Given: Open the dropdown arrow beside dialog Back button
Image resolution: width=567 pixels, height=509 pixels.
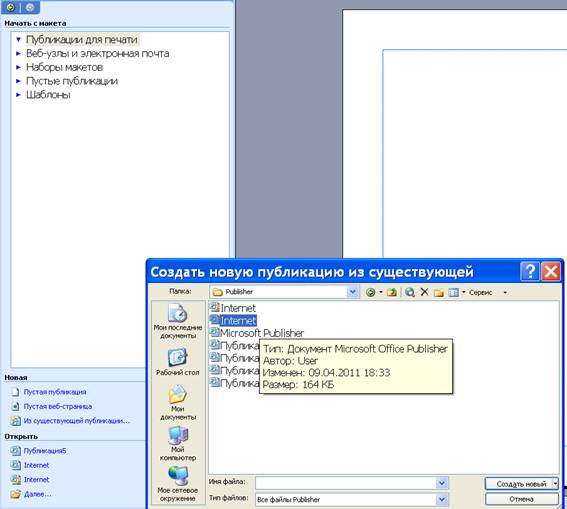Looking at the screenshot, I should pyautogui.click(x=381, y=292).
